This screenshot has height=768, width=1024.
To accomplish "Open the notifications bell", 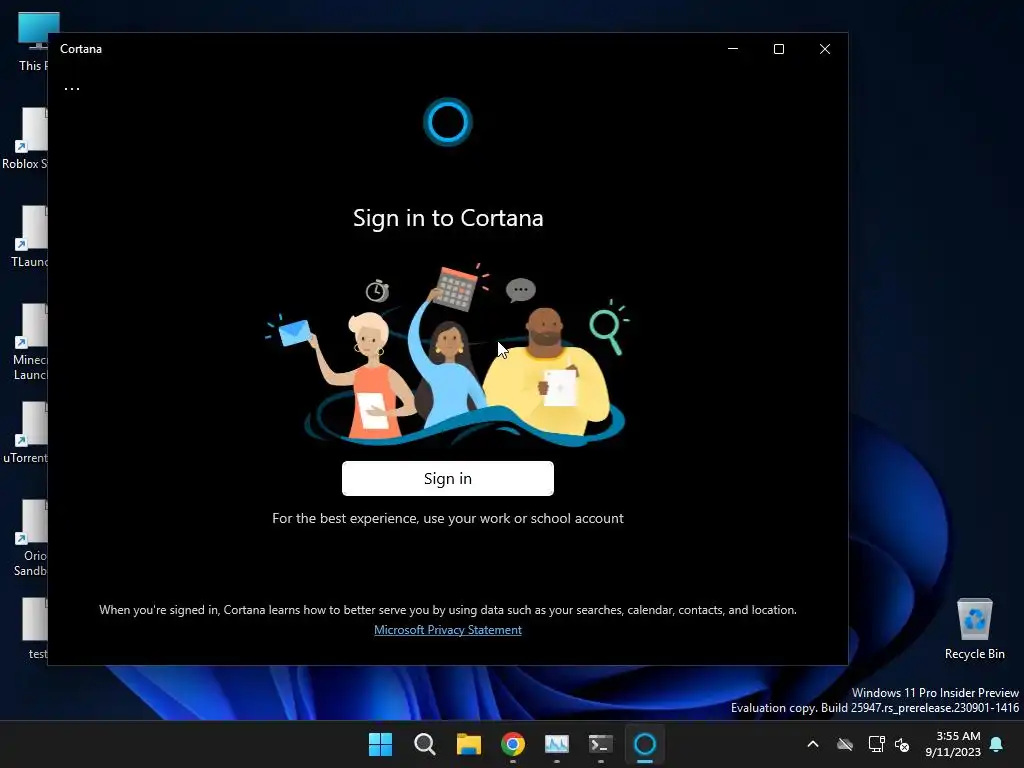I will point(997,744).
